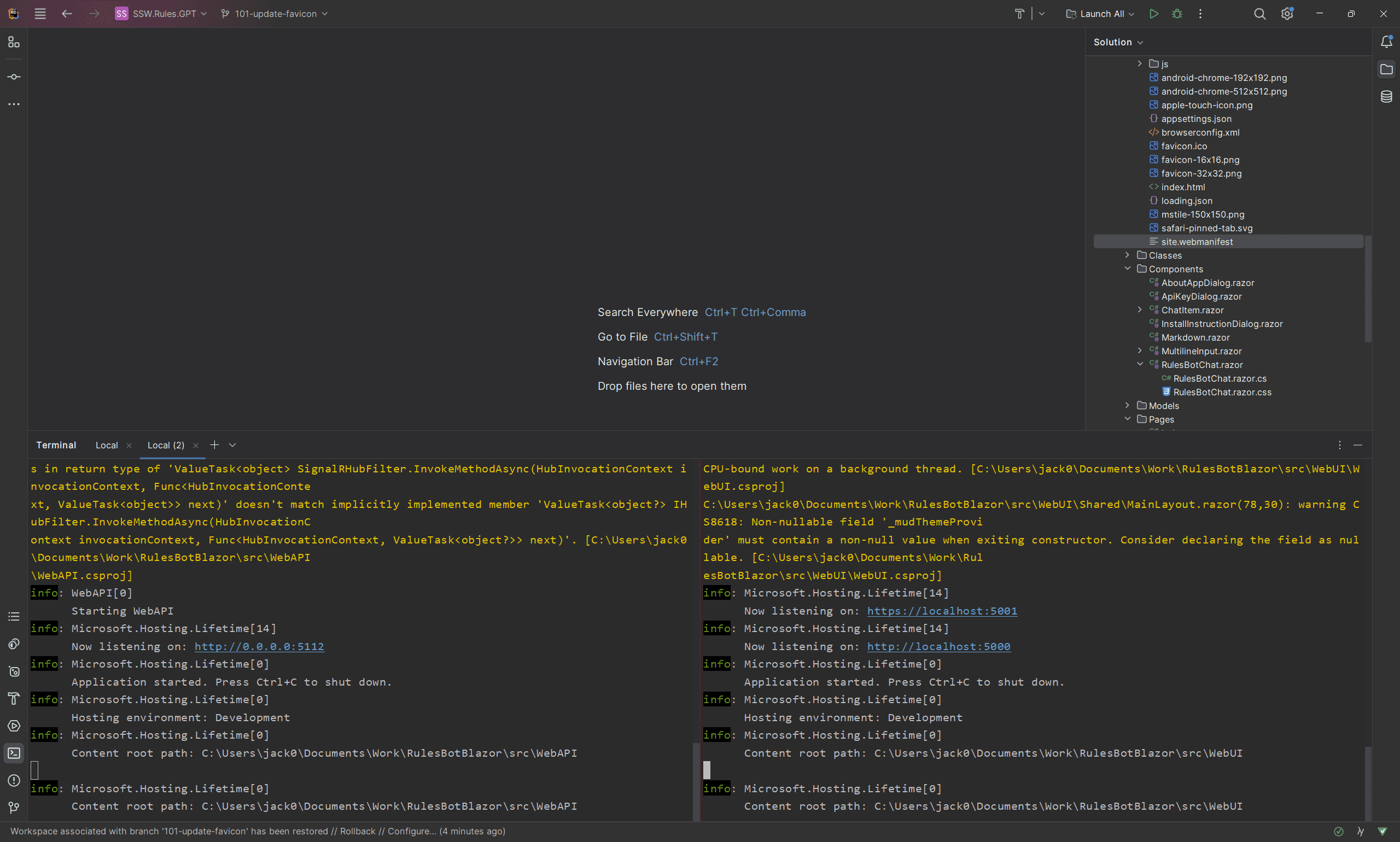
Task: Open the Build hammer icon in toolbar
Action: pos(1019,14)
